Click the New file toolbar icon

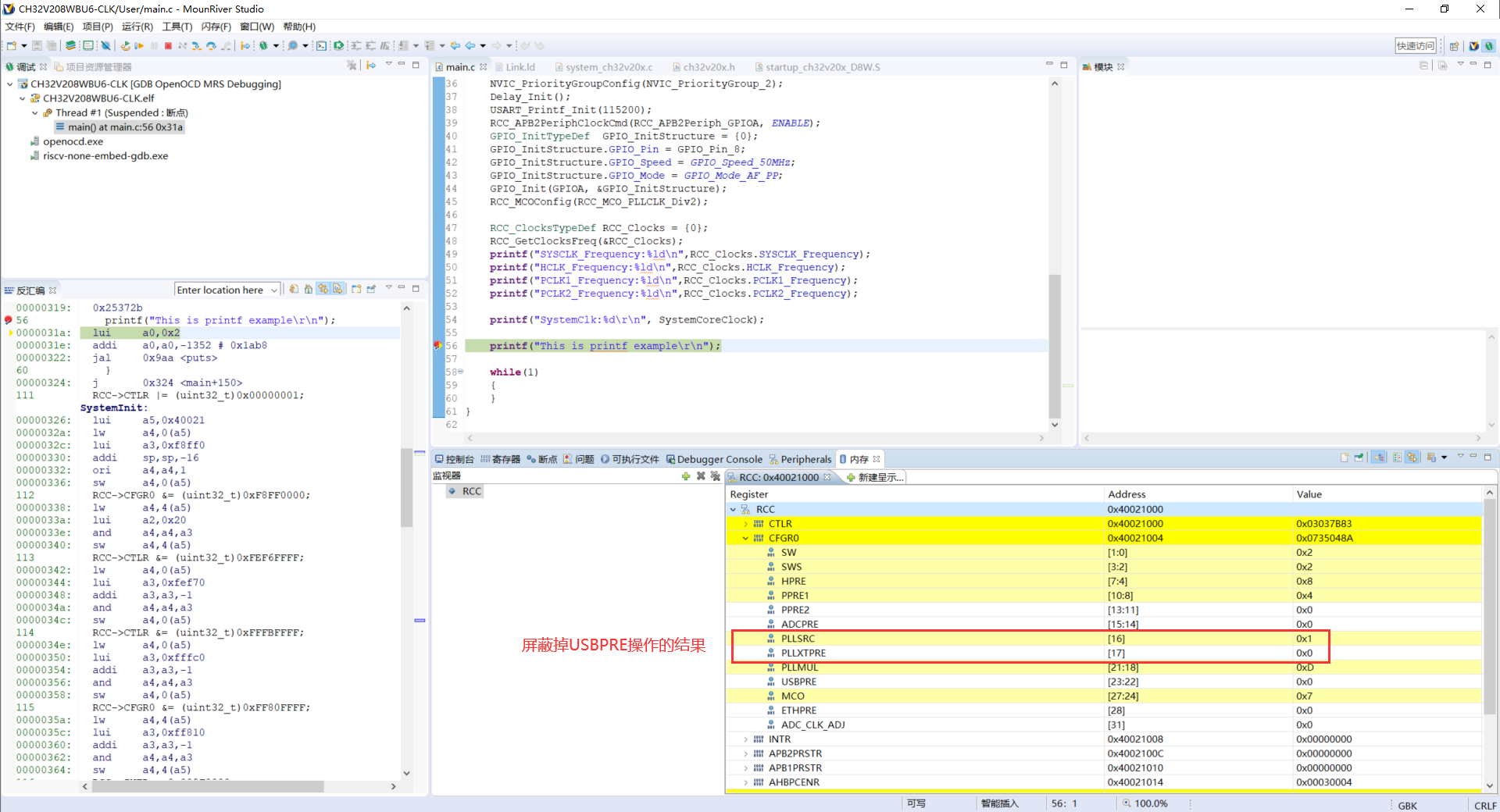(x=12, y=46)
